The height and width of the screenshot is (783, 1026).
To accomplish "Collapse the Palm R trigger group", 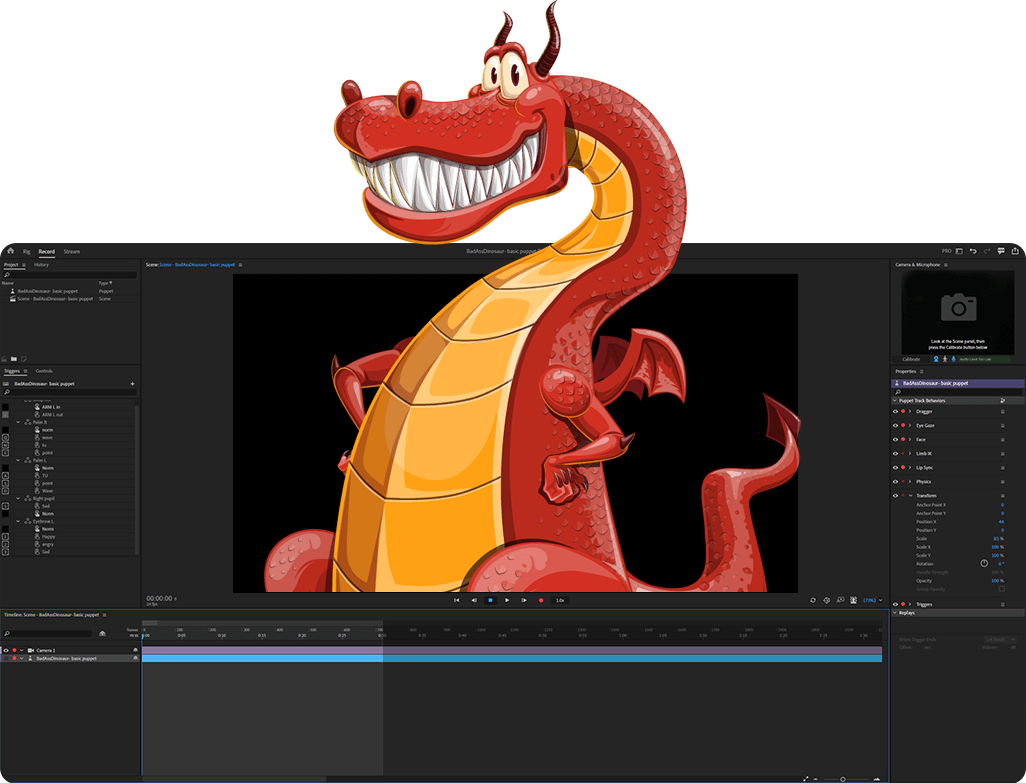I will (18, 422).
